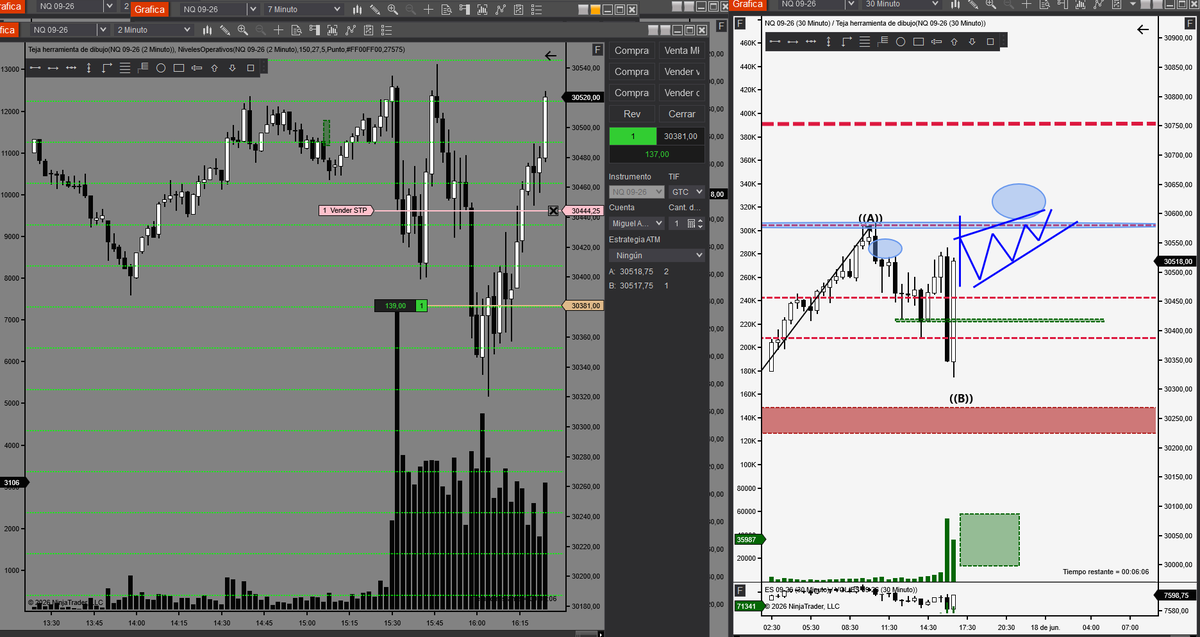This screenshot has height=637, width=1200.
Task: Pick horizontal-lines Fibonacci tool in 2 Minuto drawing toolbar
Action: (127, 68)
